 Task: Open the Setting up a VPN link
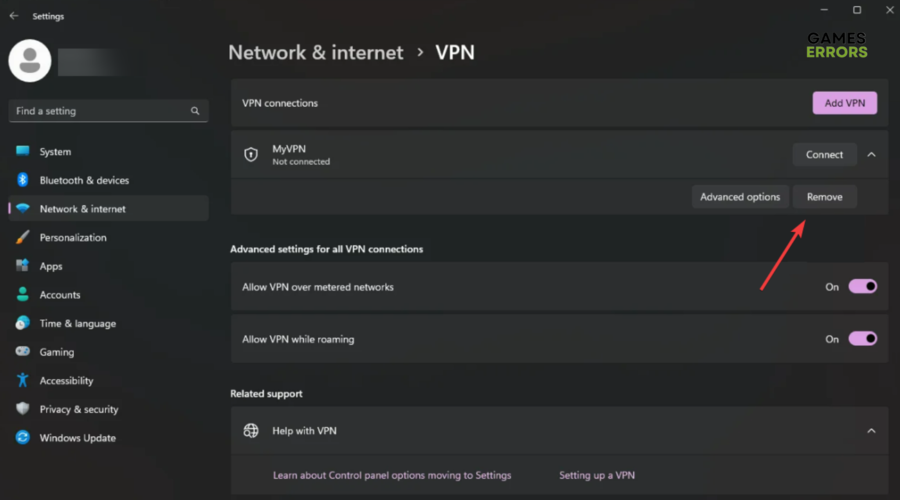tap(597, 475)
